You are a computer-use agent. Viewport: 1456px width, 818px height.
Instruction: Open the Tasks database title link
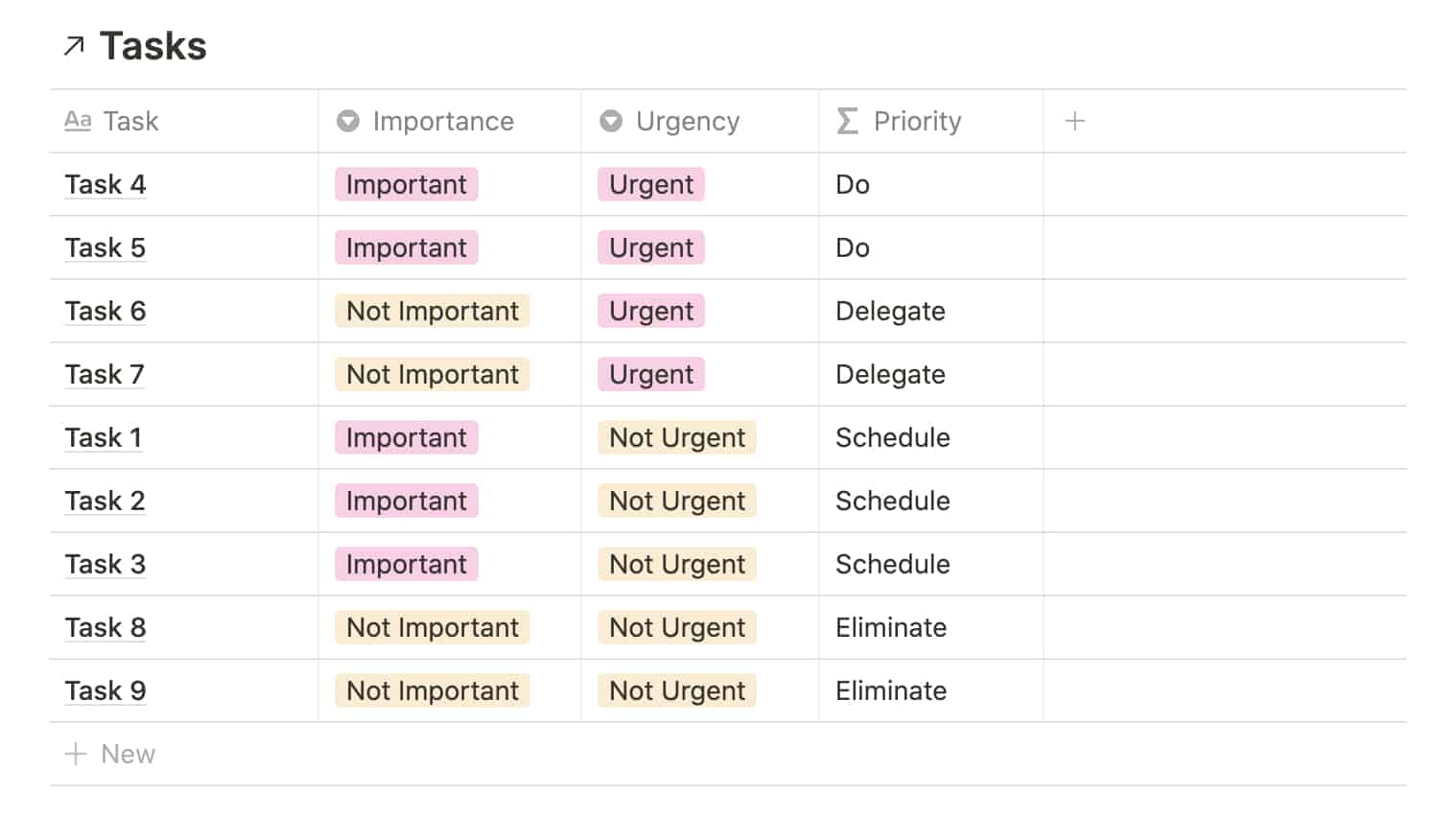(x=153, y=46)
